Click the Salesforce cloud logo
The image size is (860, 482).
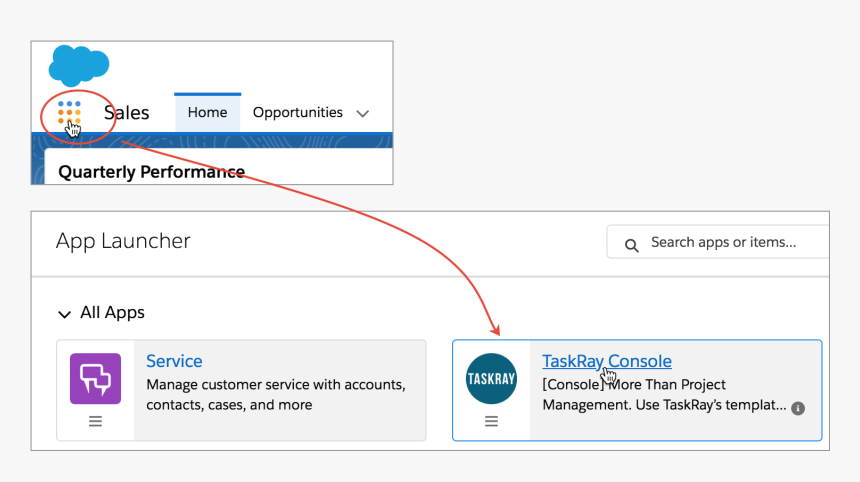tap(79, 66)
